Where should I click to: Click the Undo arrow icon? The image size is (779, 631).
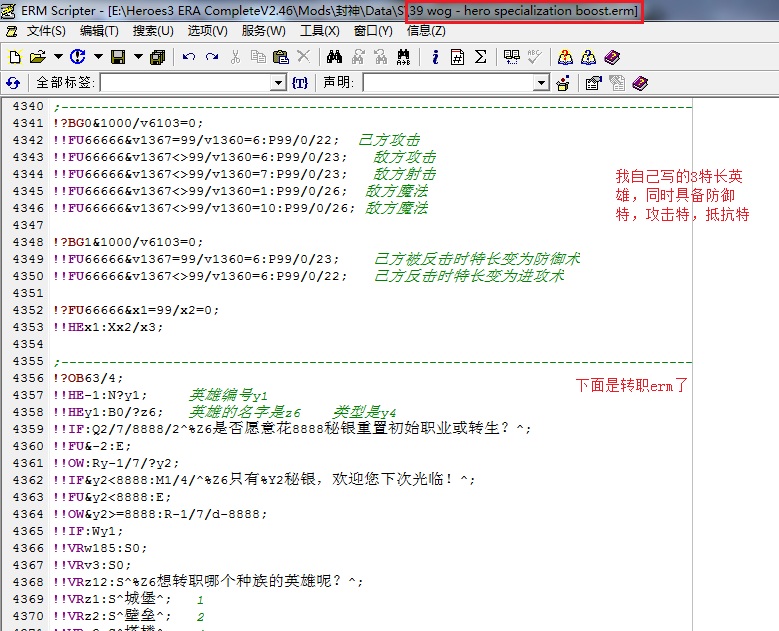tap(188, 57)
